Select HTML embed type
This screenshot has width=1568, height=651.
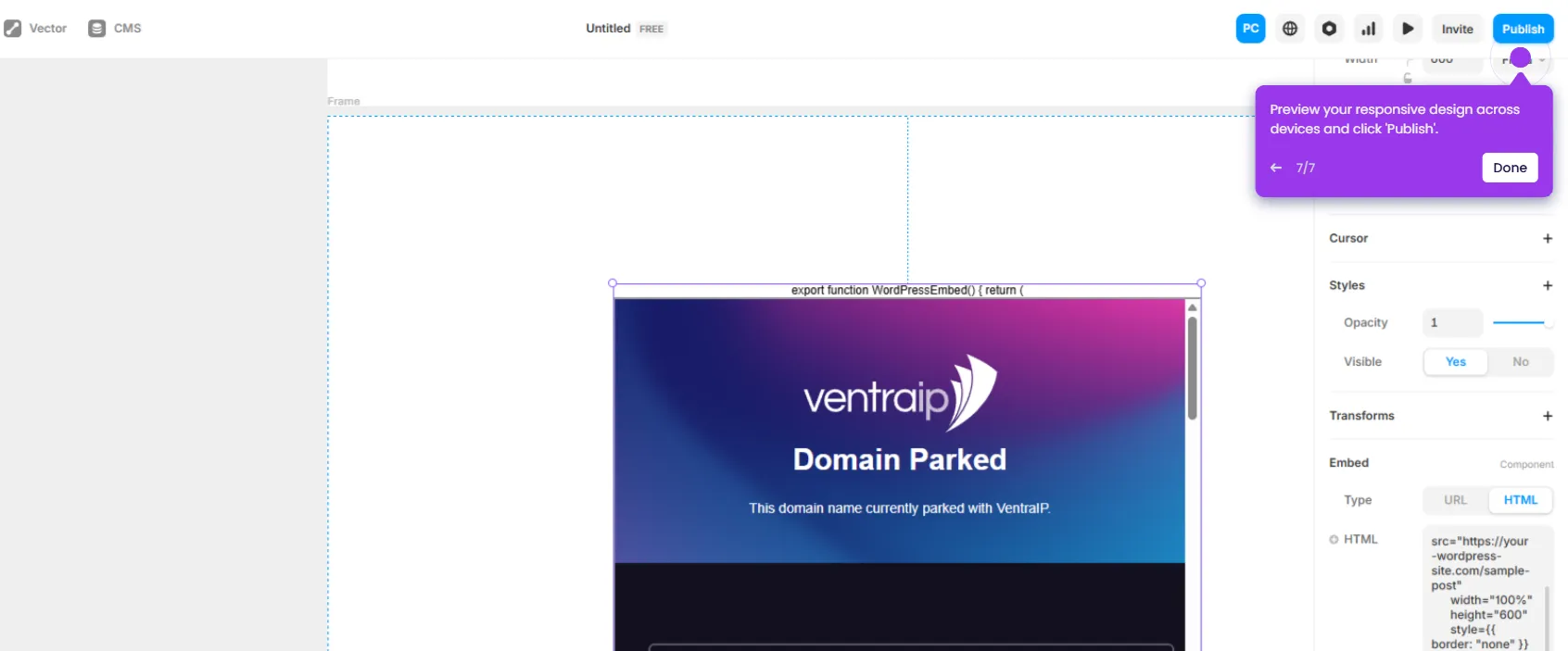click(1520, 500)
